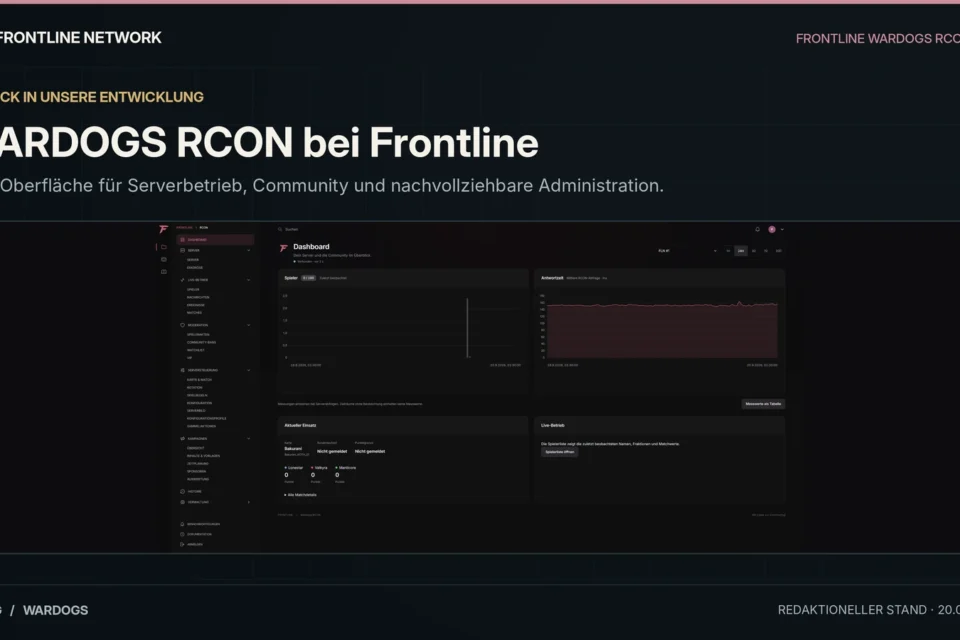
Task: Click the Kampagnen megaphone icon
Action: [x=182, y=439]
